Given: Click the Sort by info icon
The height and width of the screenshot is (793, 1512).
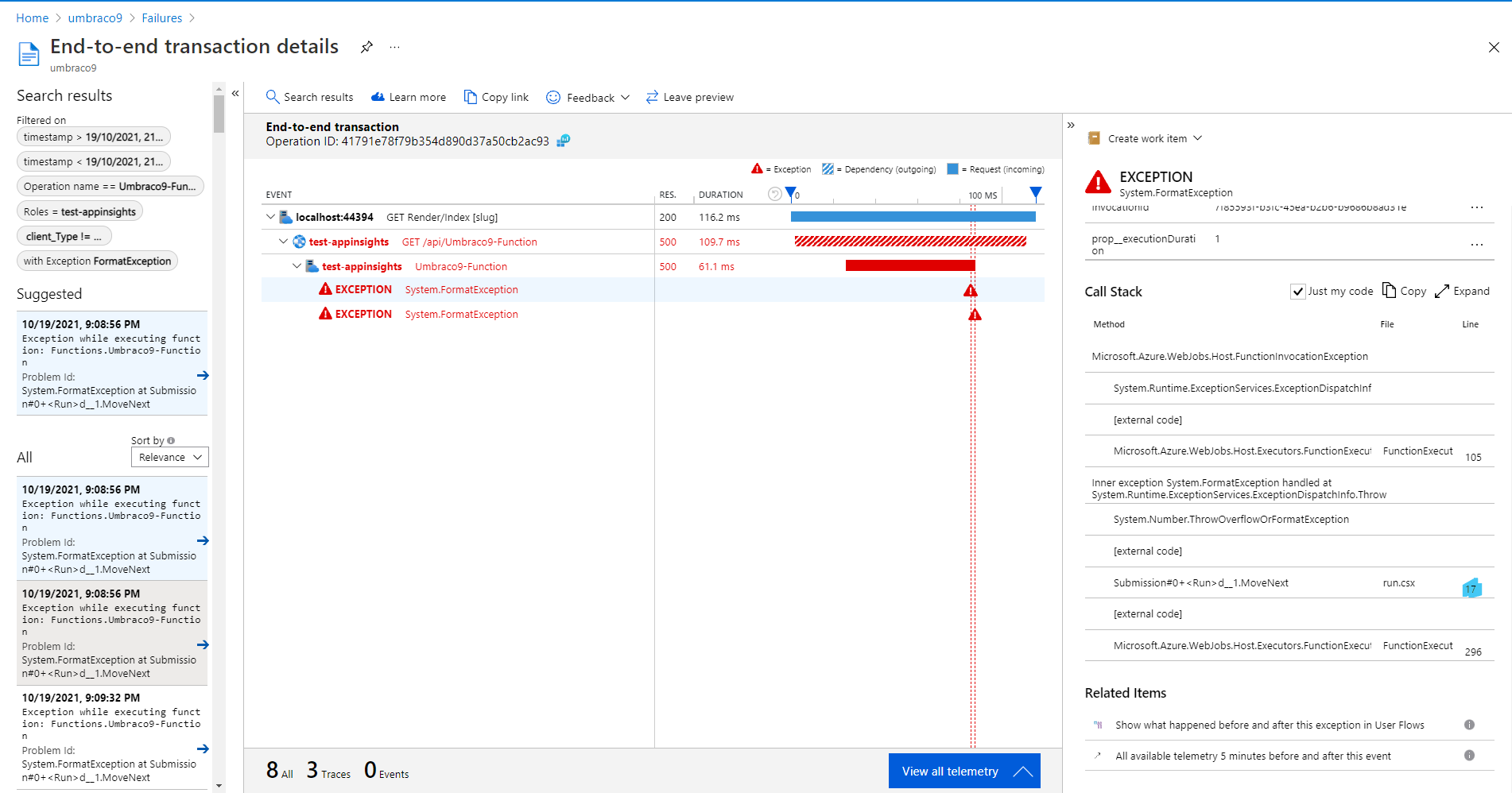Looking at the screenshot, I should click(171, 440).
